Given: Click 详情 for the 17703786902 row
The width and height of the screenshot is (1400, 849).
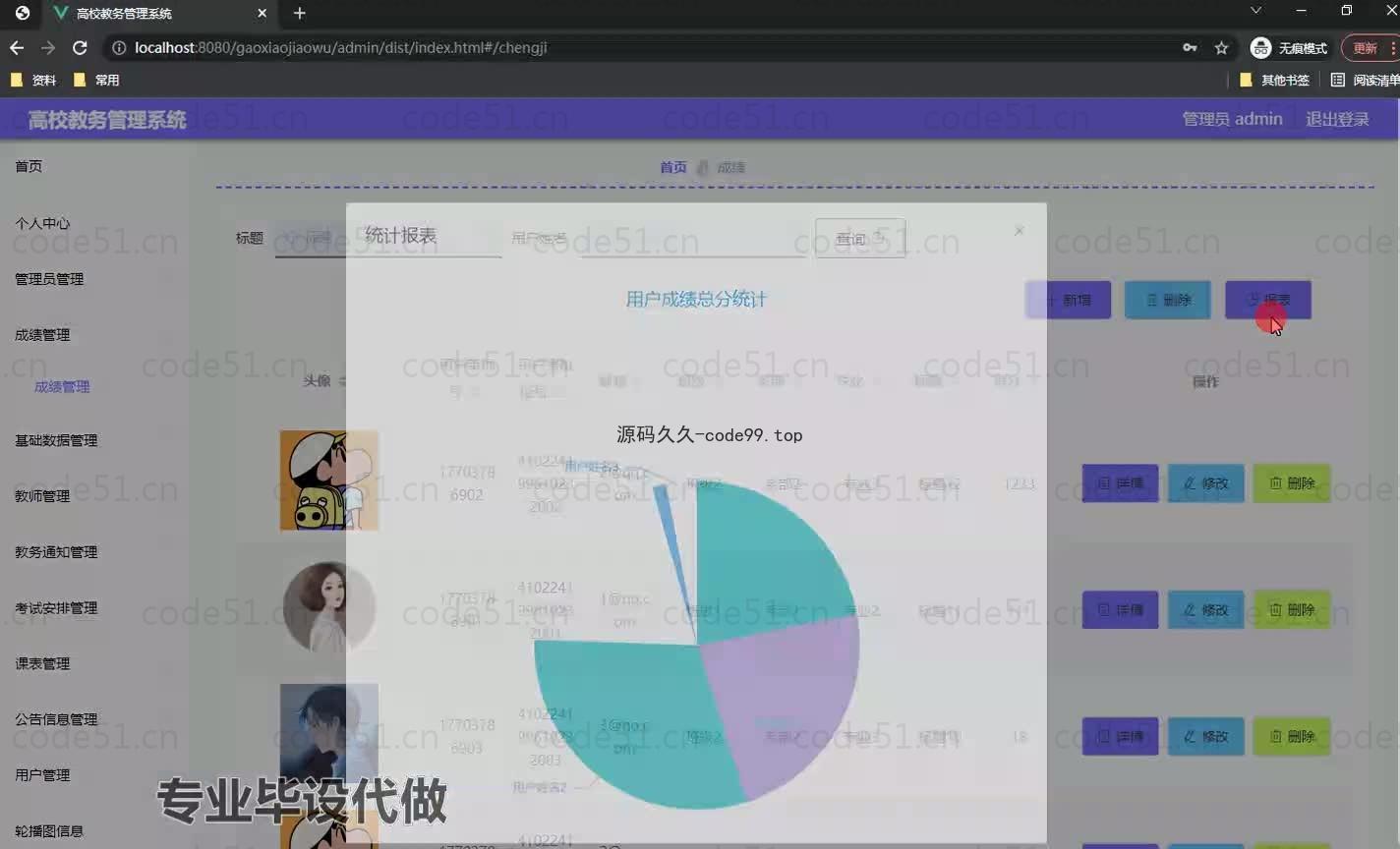Looking at the screenshot, I should click(1120, 483).
